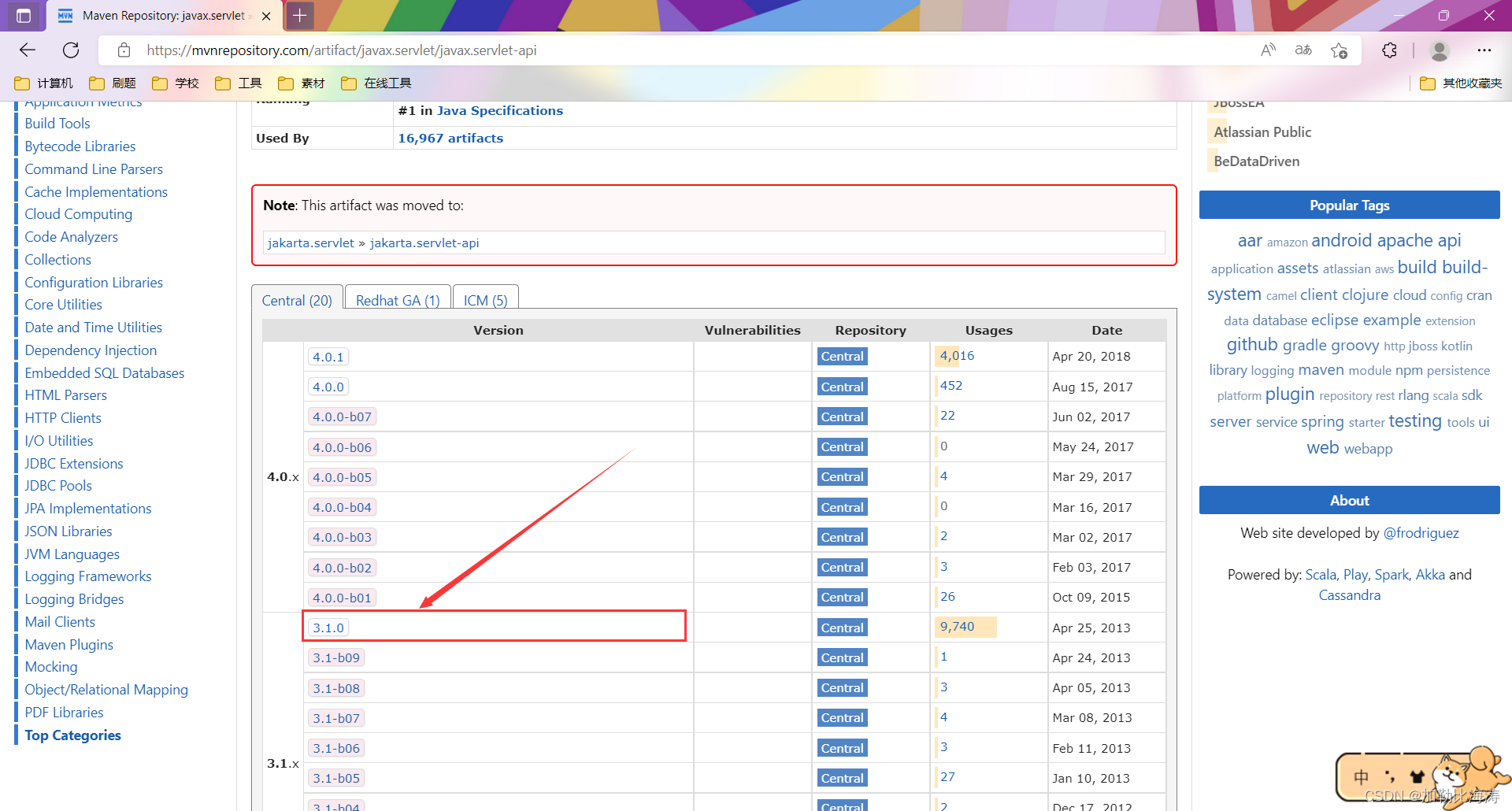Open Top Categories link
This screenshot has width=1512, height=811.
[x=72, y=735]
